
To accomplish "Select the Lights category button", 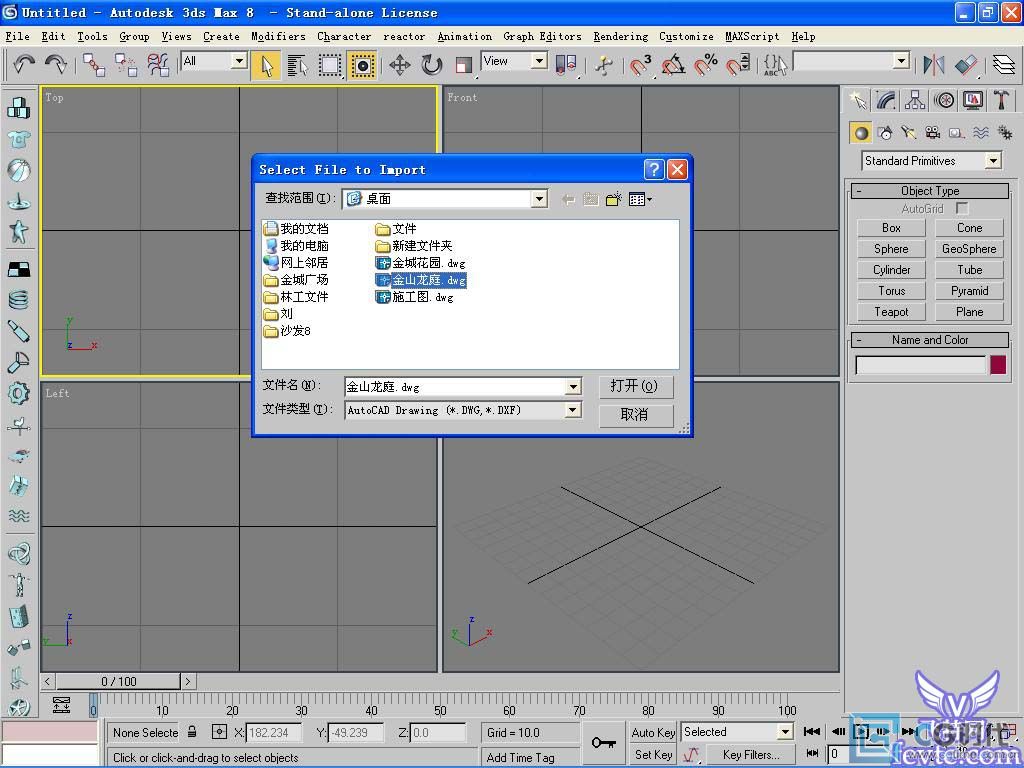I will click(909, 133).
